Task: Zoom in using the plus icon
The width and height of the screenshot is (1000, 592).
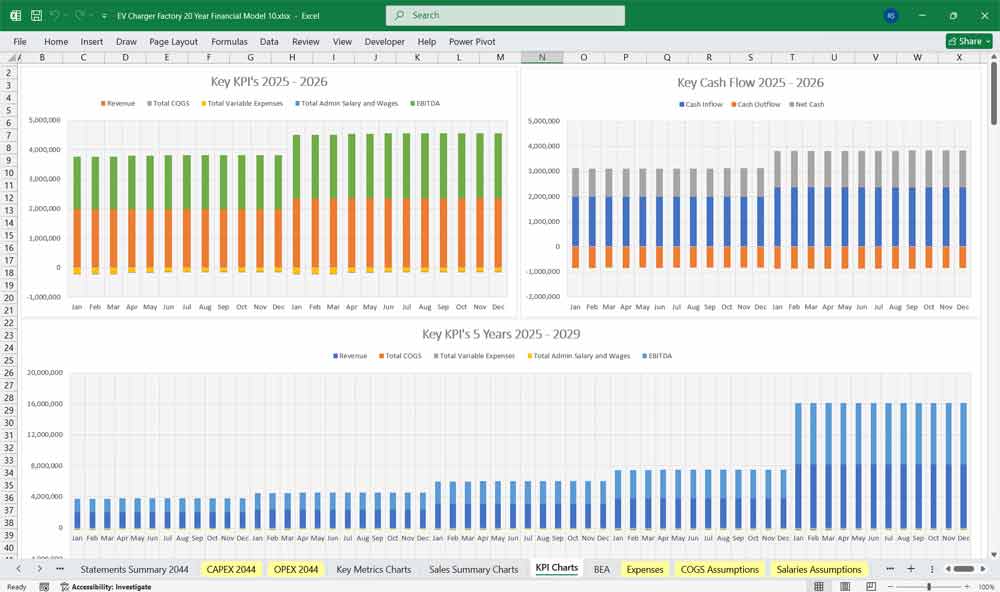Action: (x=966, y=584)
